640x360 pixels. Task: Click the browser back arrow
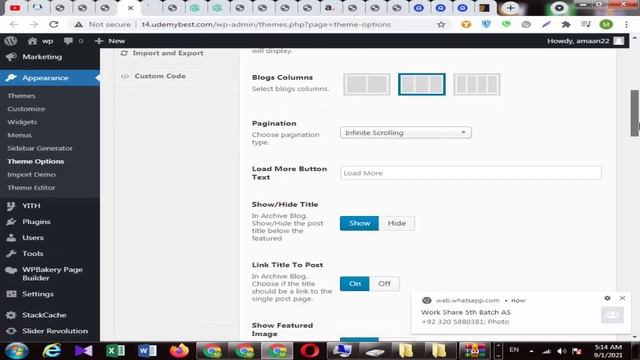(x=14, y=24)
